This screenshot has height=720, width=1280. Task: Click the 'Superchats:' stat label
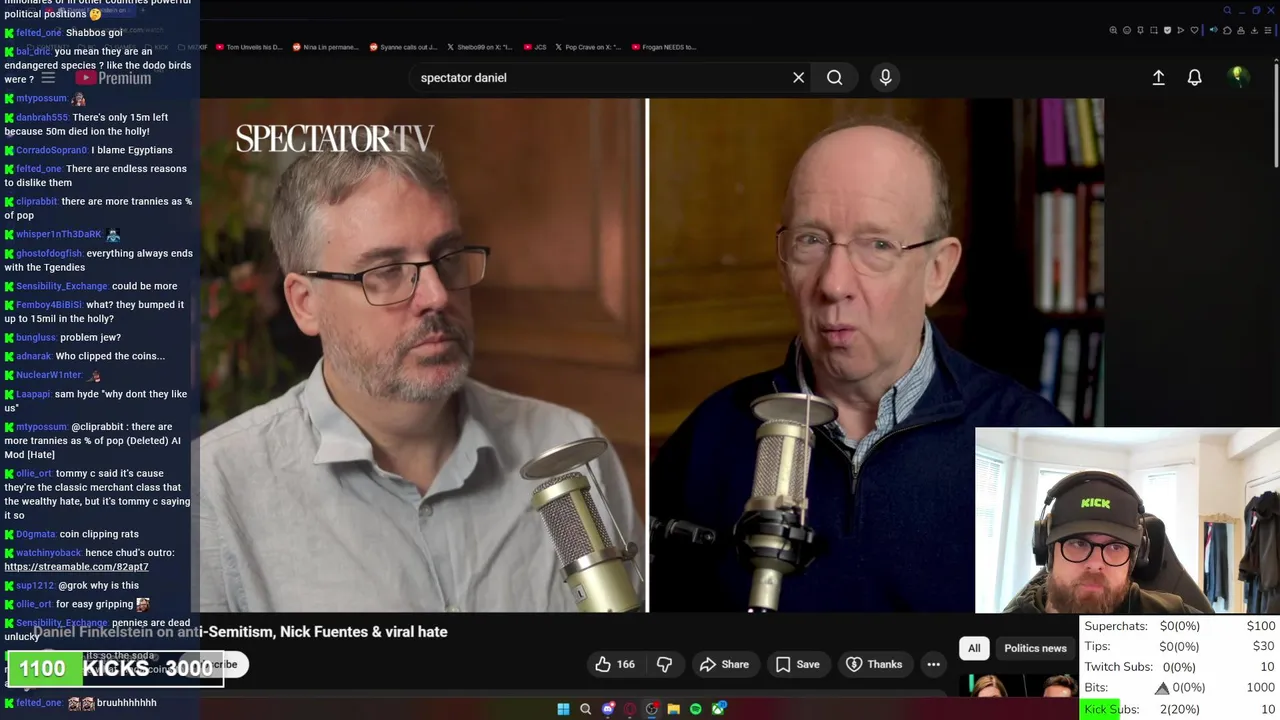[x=1116, y=626]
